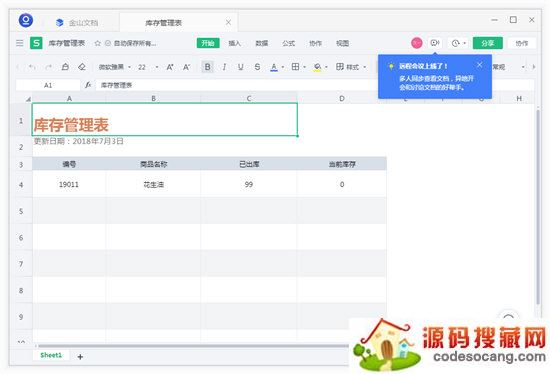Click the format painter brush icon
The image size is (550, 374).
[65, 67]
